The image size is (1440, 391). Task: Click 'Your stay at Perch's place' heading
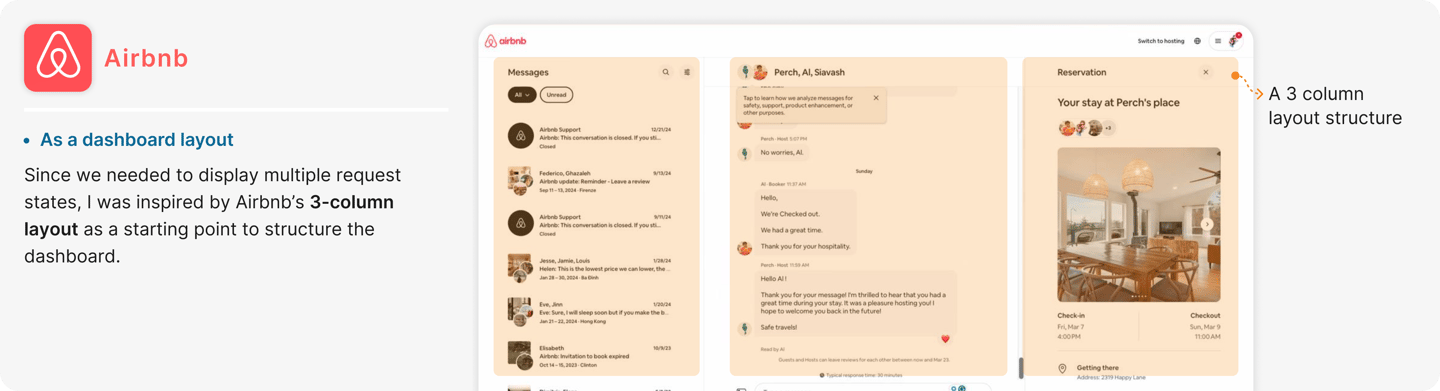point(1118,102)
